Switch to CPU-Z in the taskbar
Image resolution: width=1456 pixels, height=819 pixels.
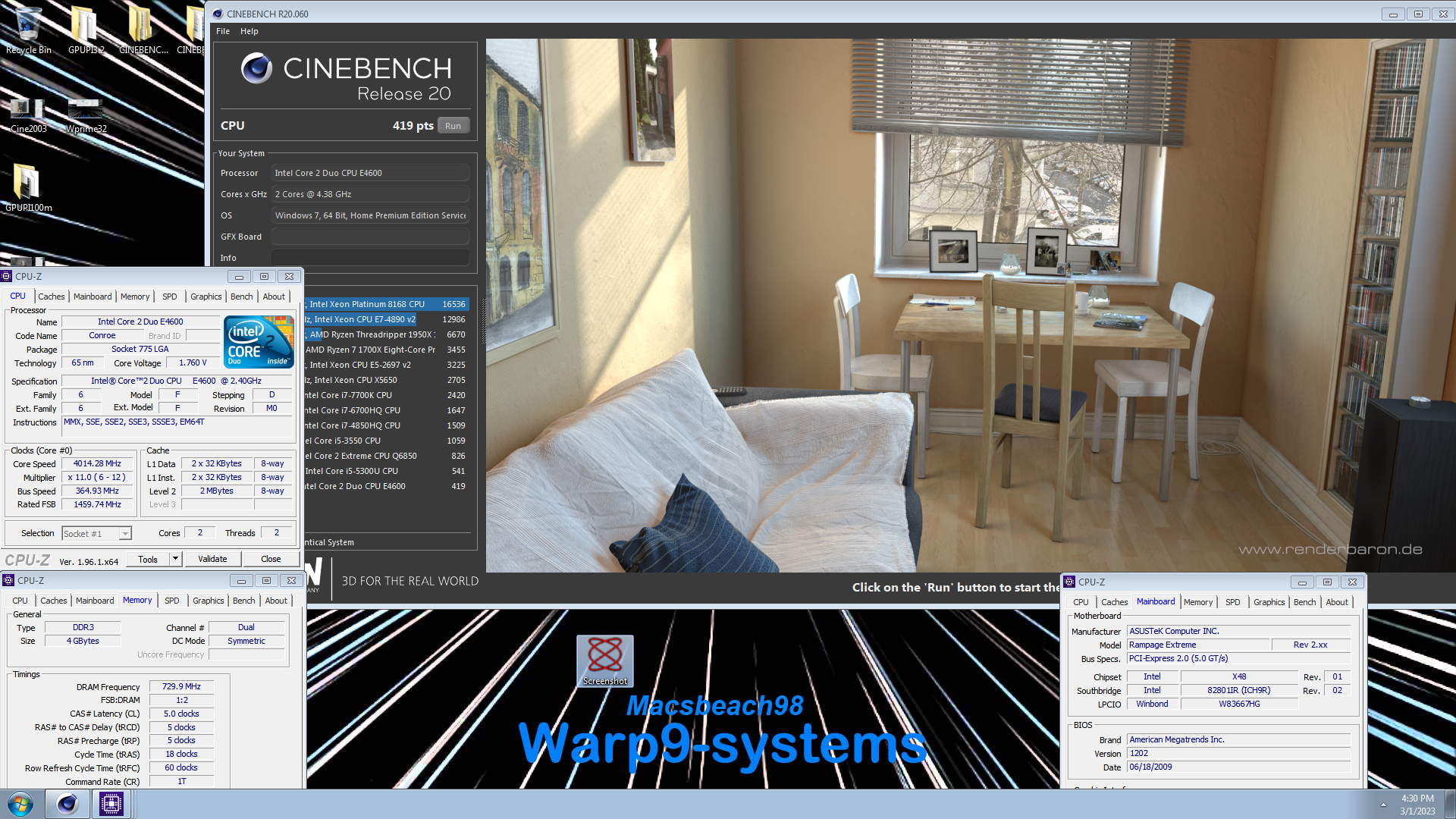click(x=111, y=804)
